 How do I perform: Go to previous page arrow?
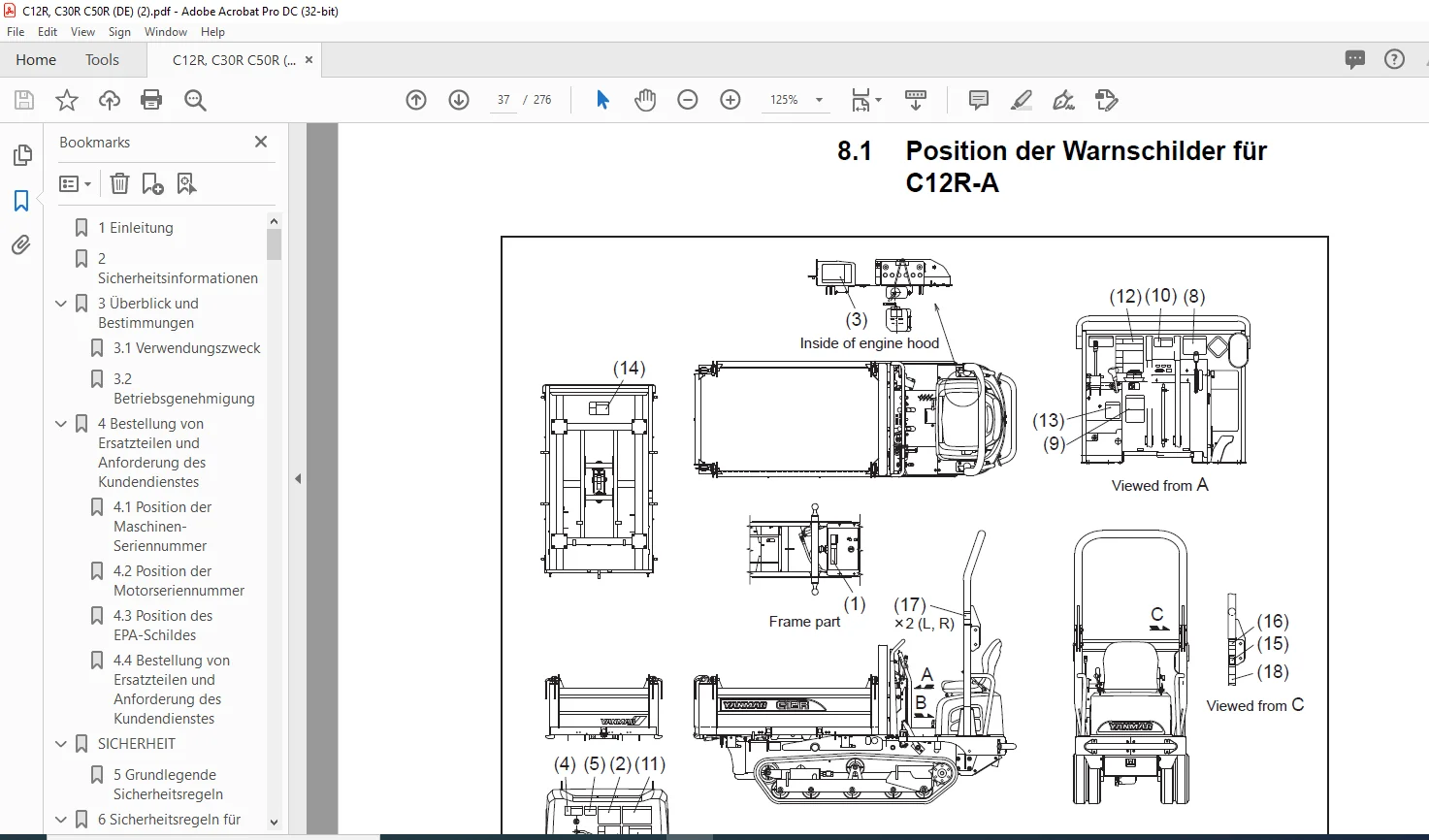416,100
